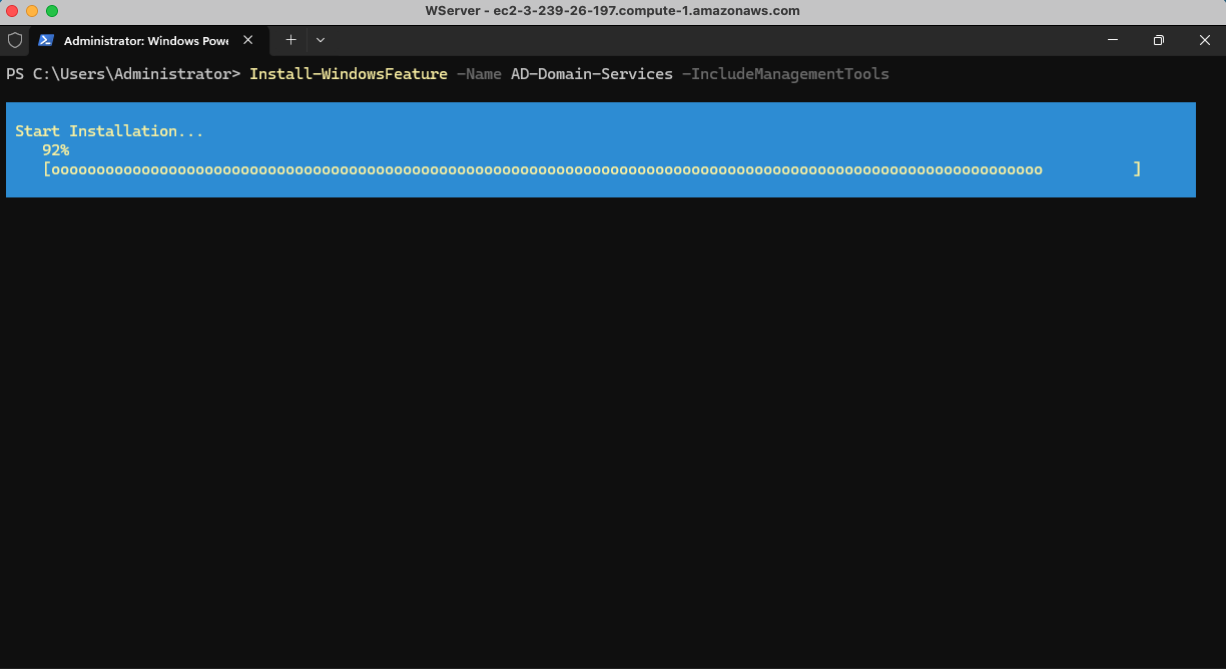The image size is (1226, 669).
Task: Click the AD-Domain-Services argument
Action: click(x=591, y=74)
